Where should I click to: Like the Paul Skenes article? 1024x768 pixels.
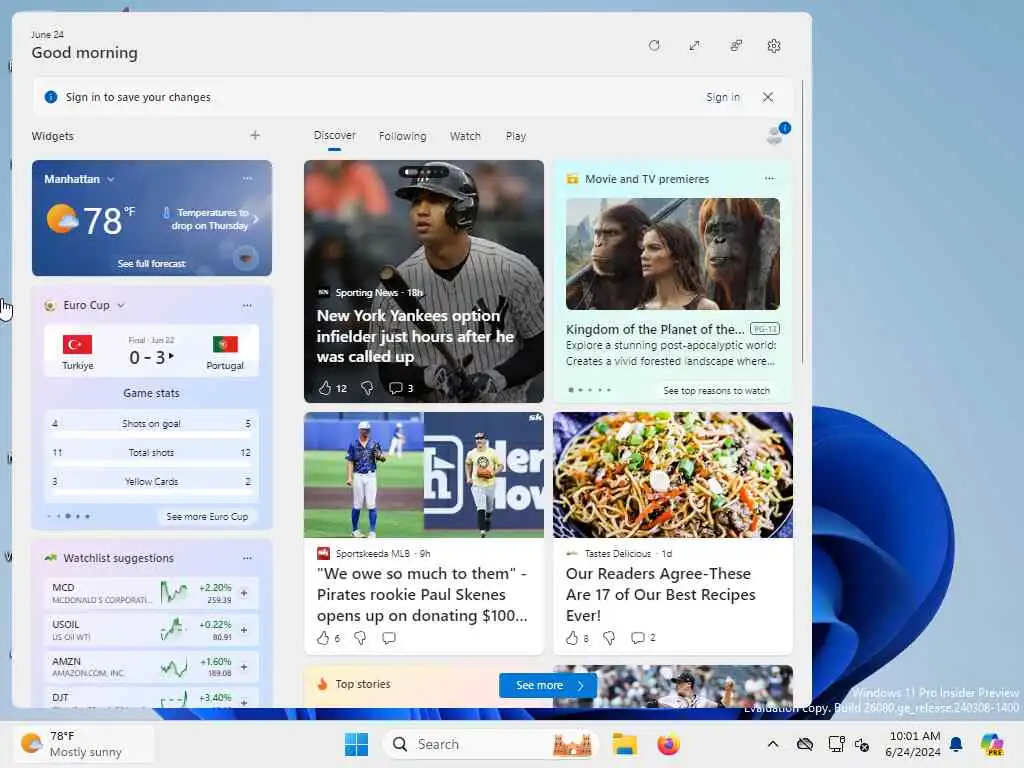coord(323,638)
